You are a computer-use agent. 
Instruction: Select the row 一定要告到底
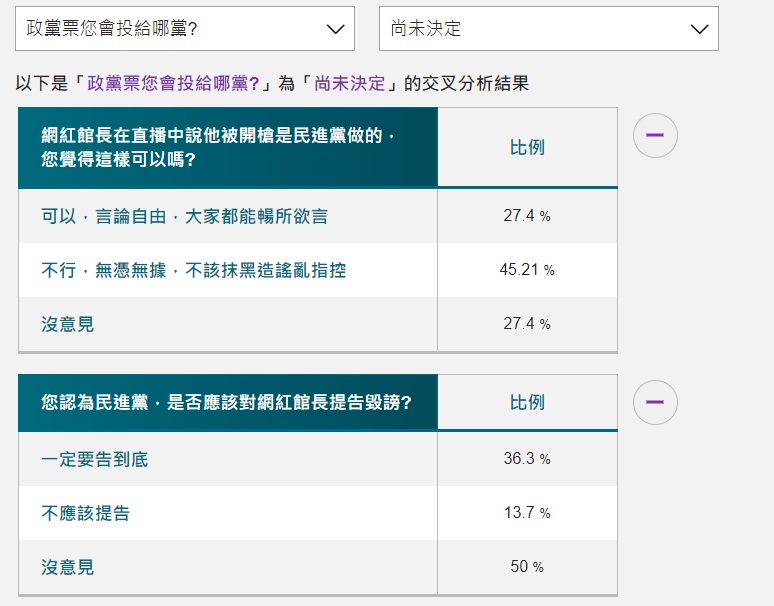tap(318, 459)
